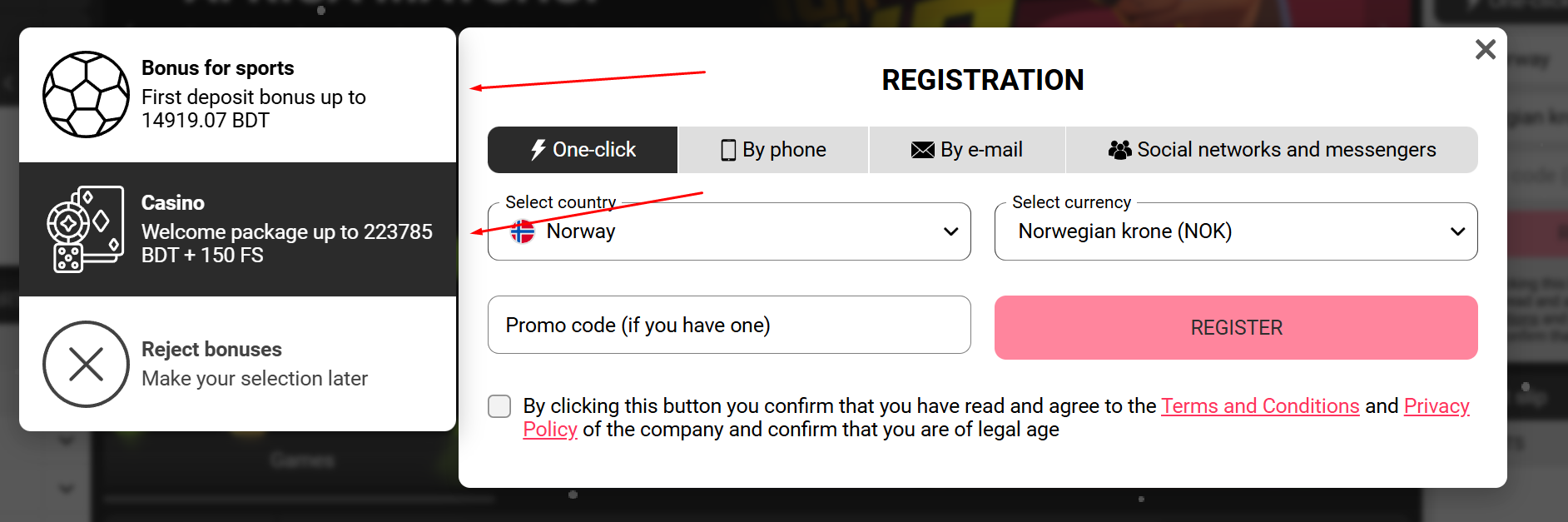Image resolution: width=1568 pixels, height=522 pixels.
Task: Open the Terms and Conditions link
Action: click(1260, 406)
